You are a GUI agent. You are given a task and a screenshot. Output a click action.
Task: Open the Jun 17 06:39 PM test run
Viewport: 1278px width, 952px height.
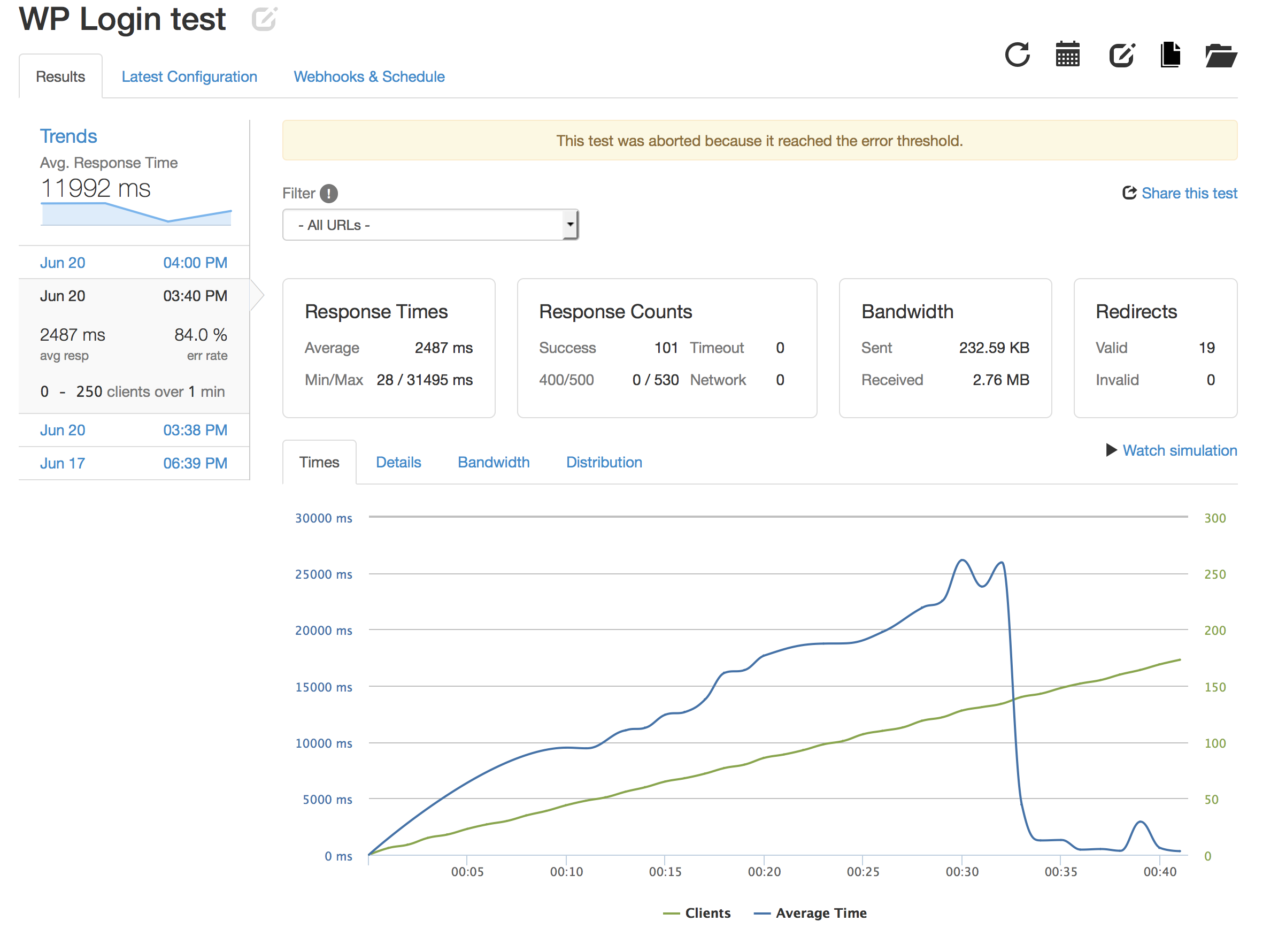(x=134, y=463)
